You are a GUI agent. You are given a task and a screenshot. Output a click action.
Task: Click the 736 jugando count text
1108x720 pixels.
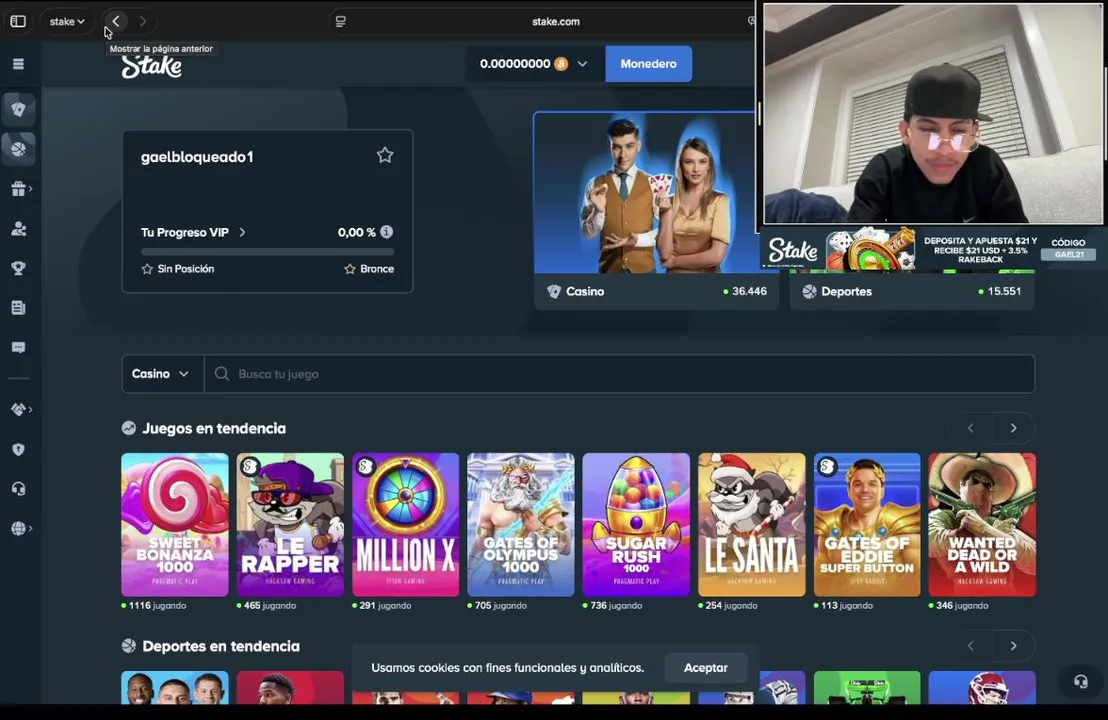pos(616,606)
